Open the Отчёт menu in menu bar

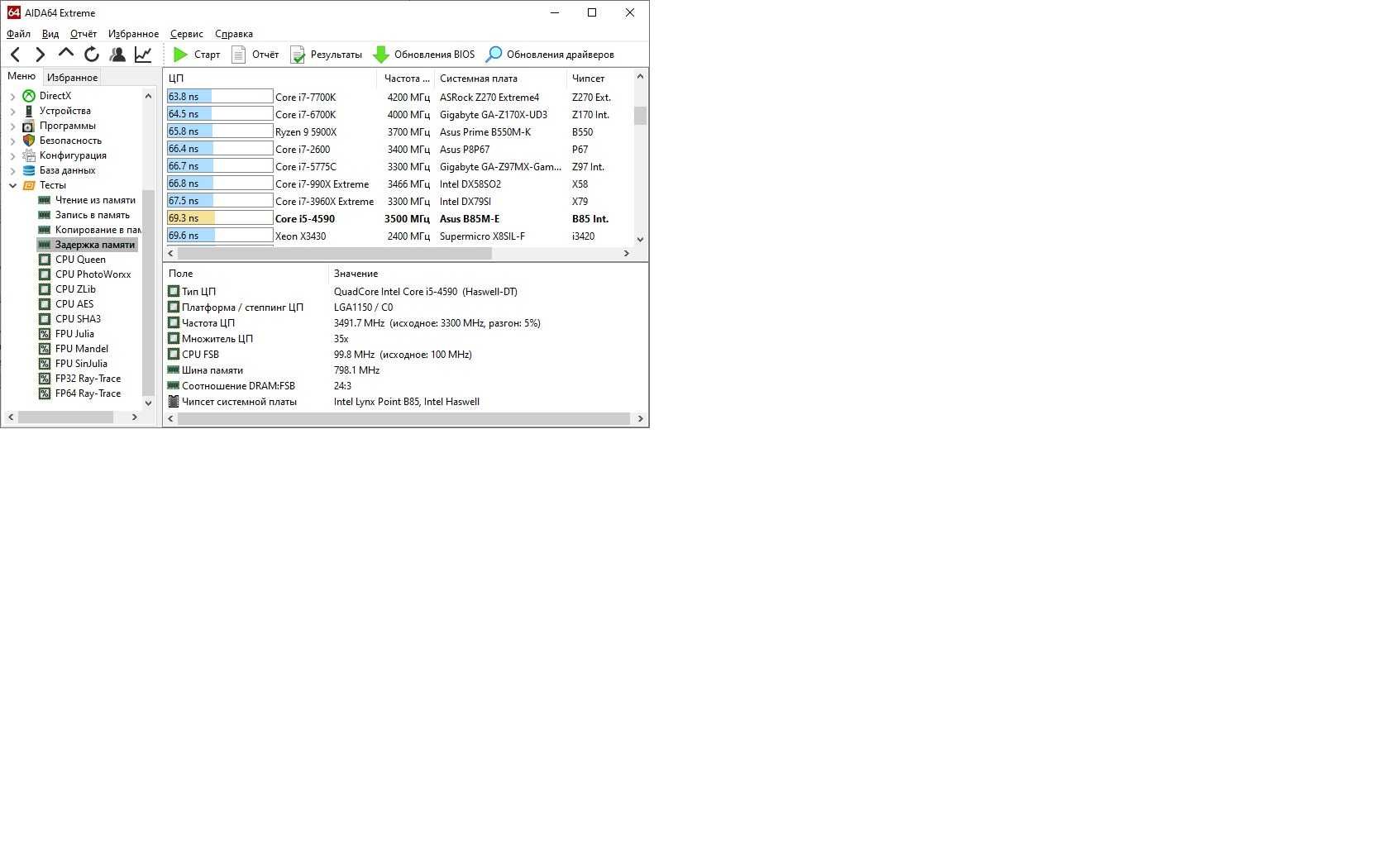[84, 34]
